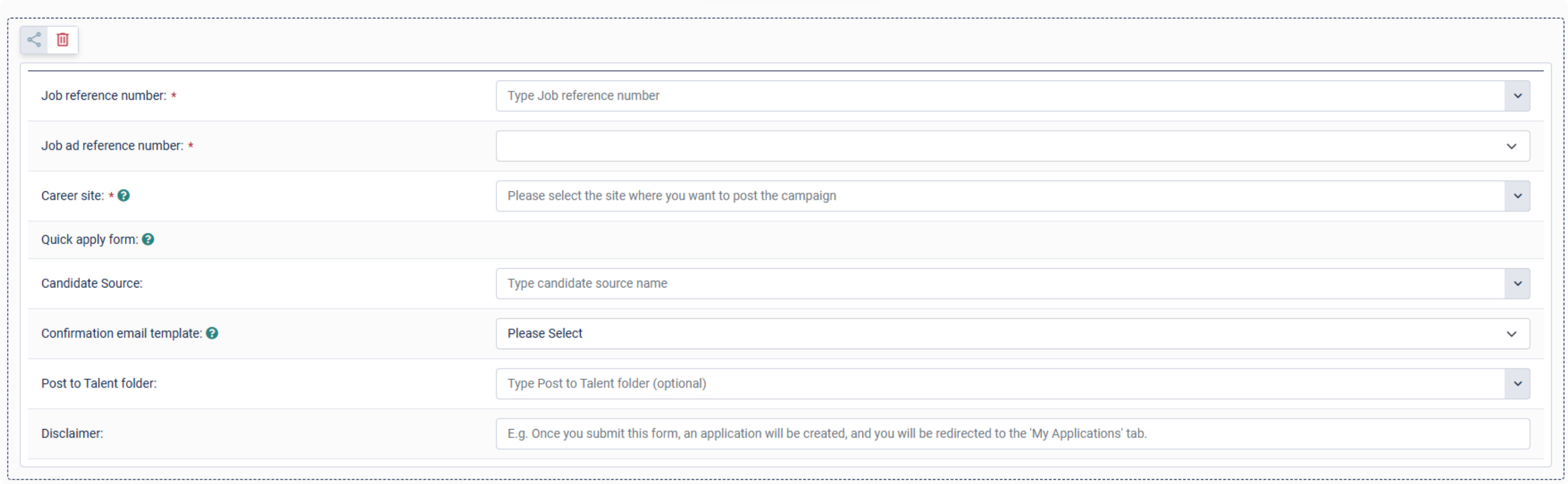Screen dimensions: 1568x484
Task: Click the Candidate Source label
Action: pos(92,283)
